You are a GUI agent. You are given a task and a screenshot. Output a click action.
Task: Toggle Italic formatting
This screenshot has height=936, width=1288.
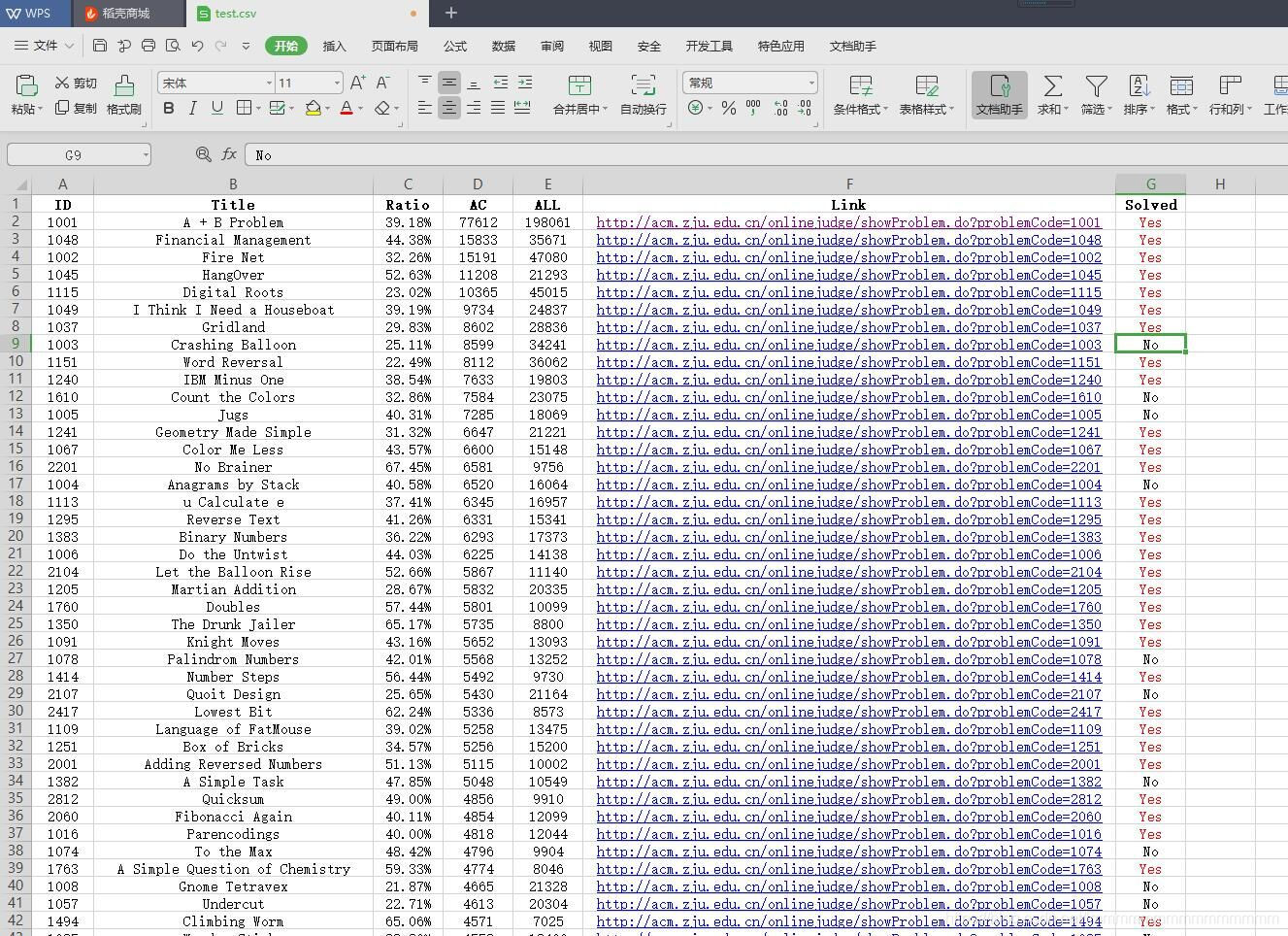(192, 108)
